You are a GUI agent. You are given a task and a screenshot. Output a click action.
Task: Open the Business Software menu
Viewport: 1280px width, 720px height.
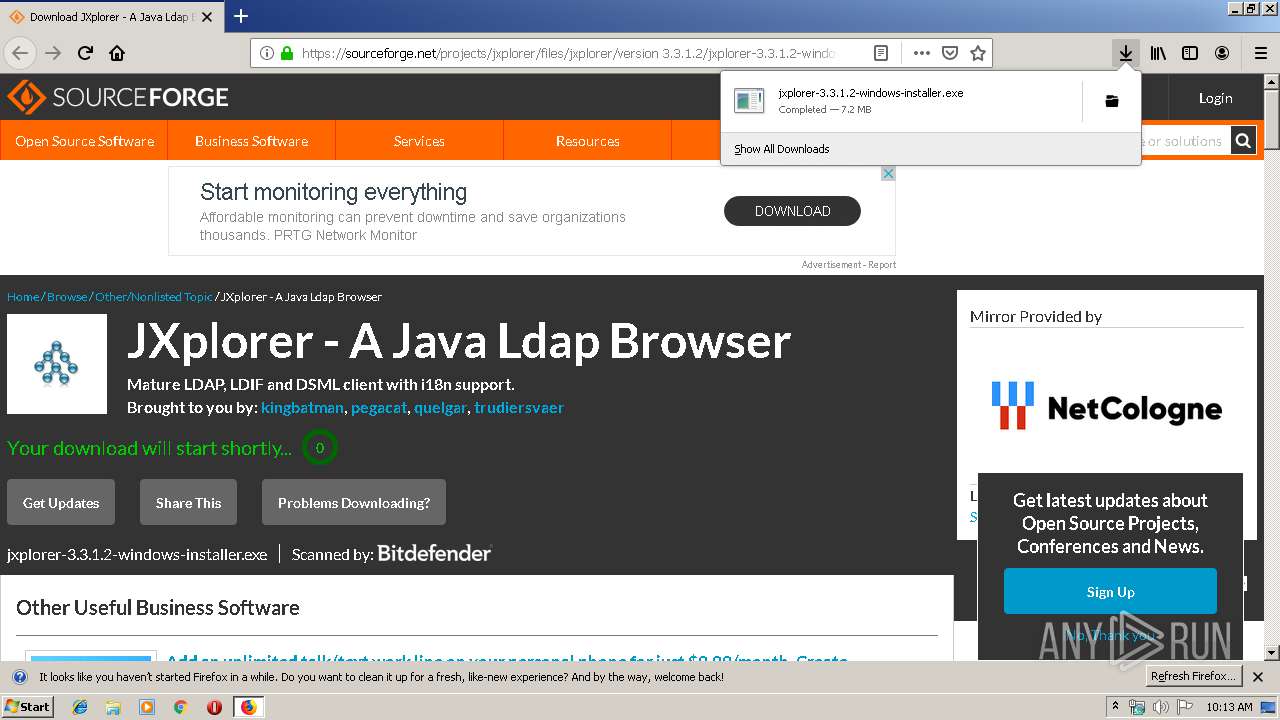click(x=251, y=141)
